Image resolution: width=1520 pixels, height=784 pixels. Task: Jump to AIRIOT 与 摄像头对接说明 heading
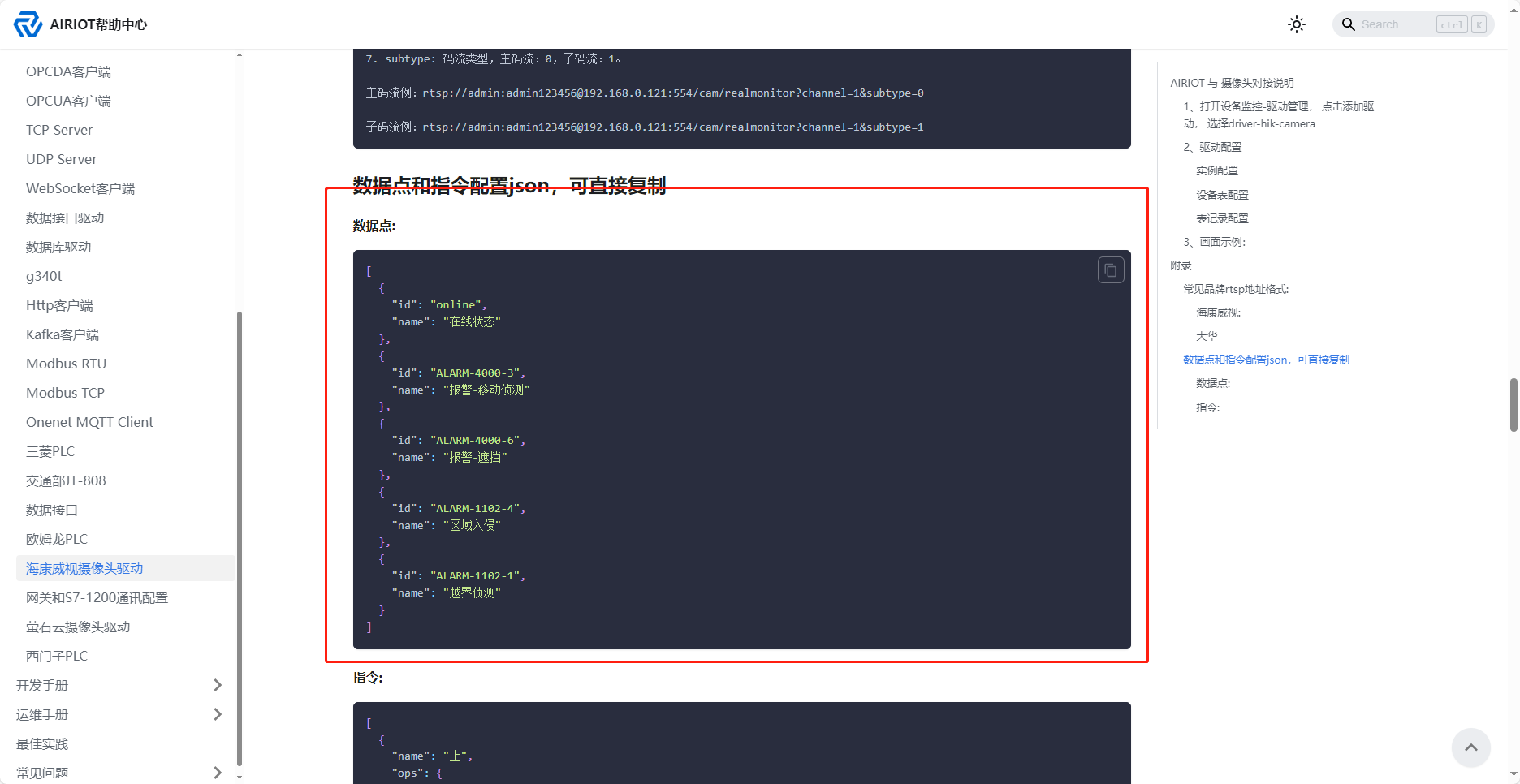[1232, 83]
